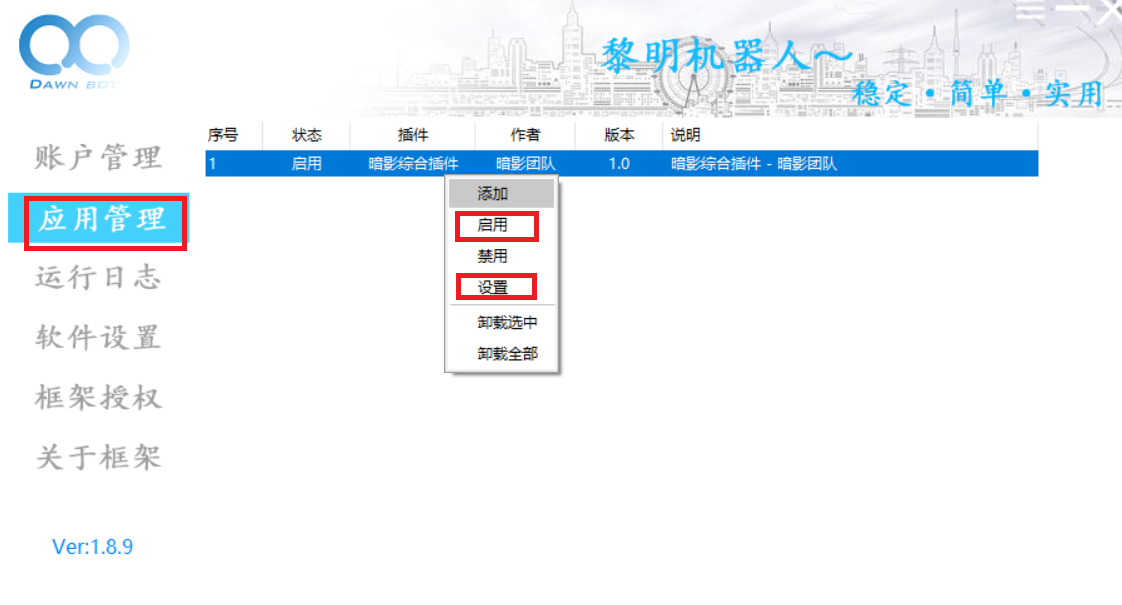The image size is (1122, 605).
Task: Choose 卸载选中 in the context menu
Action: [x=501, y=322]
